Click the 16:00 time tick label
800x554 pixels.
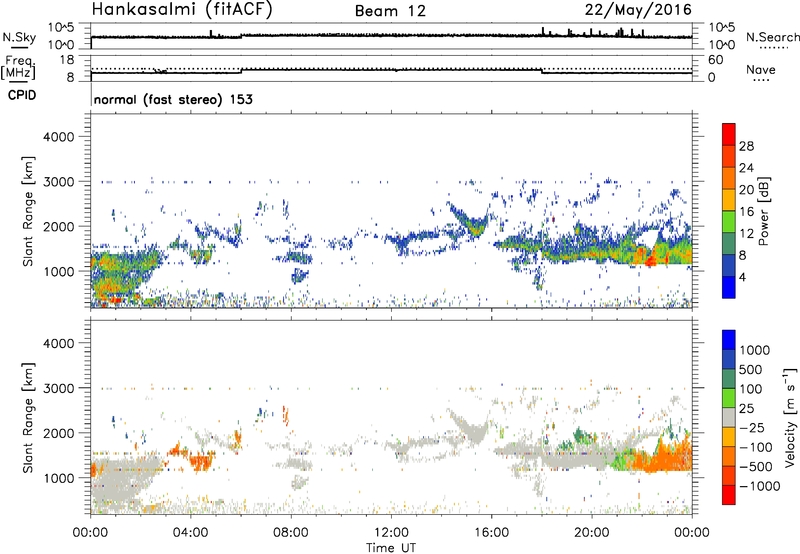click(x=491, y=533)
